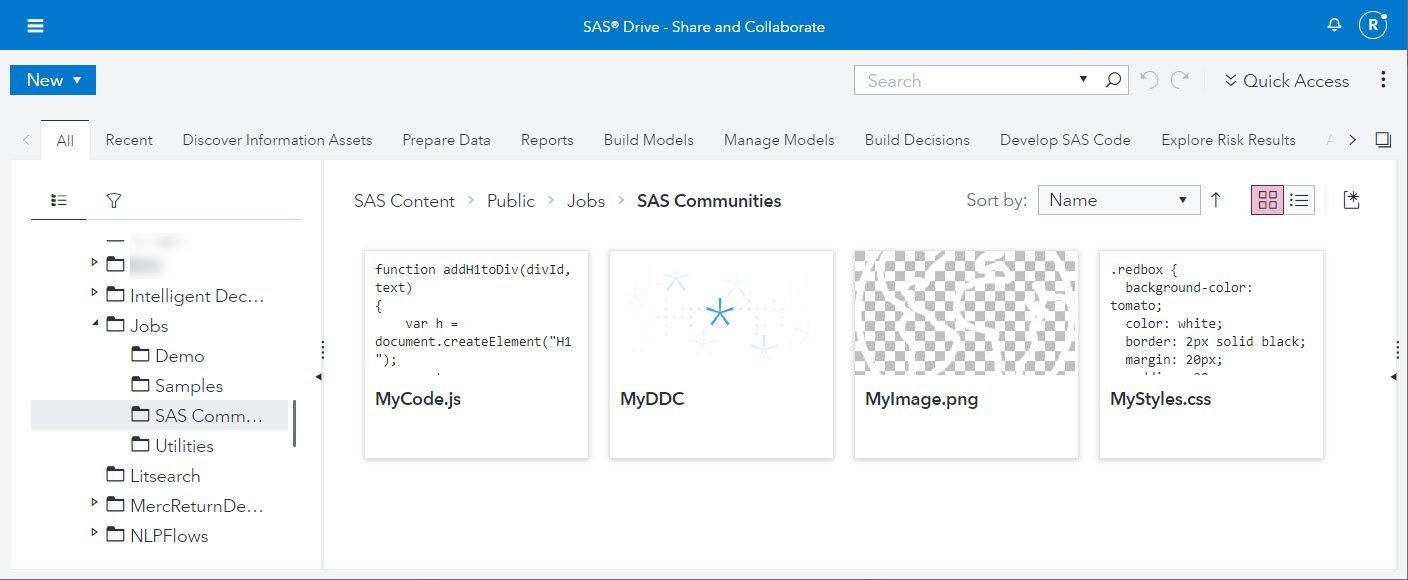1408x580 pixels.
Task: Open the Develop SAS Code tab
Action: (x=1065, y=140)
